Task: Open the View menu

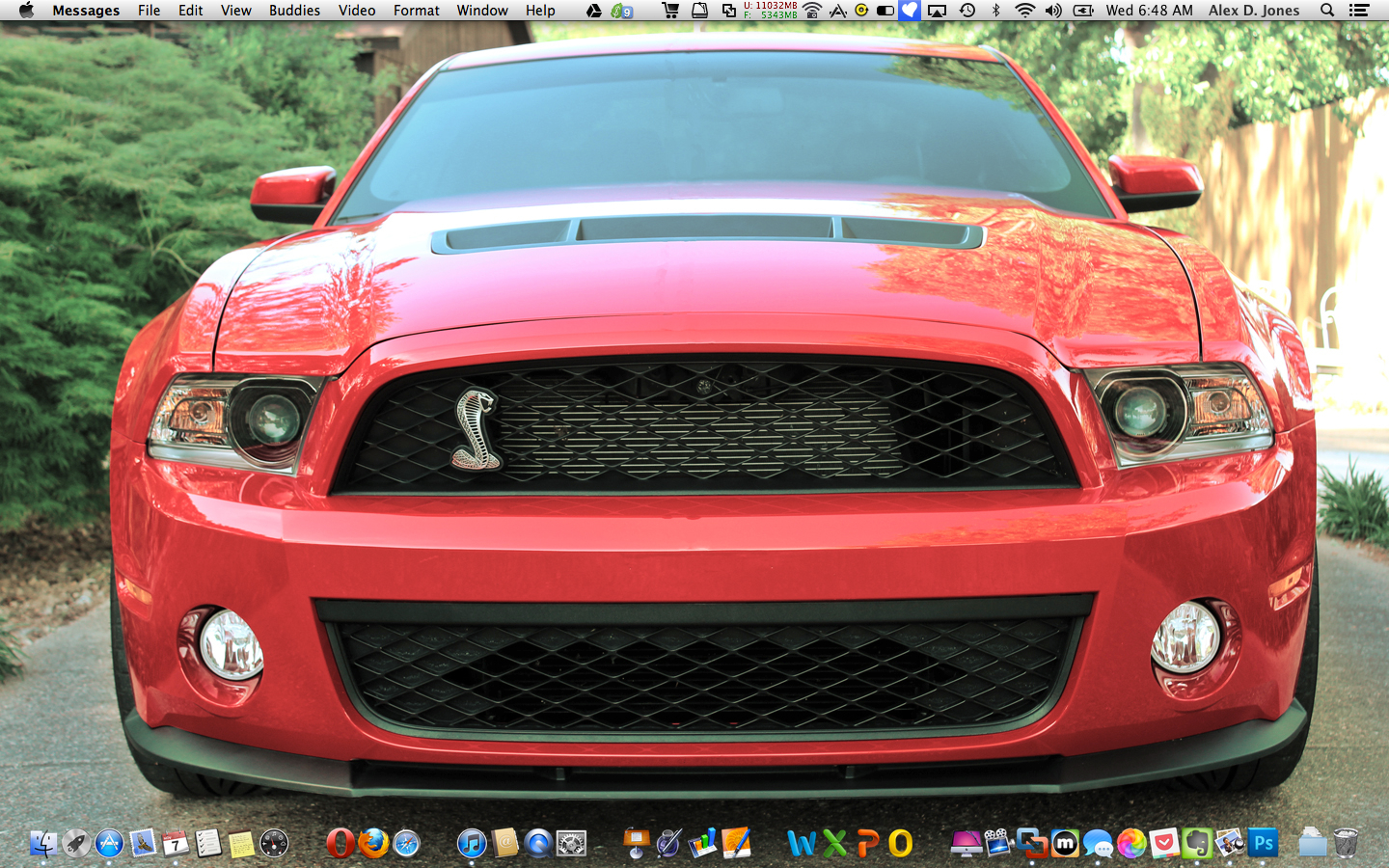Action: point(236,11)
